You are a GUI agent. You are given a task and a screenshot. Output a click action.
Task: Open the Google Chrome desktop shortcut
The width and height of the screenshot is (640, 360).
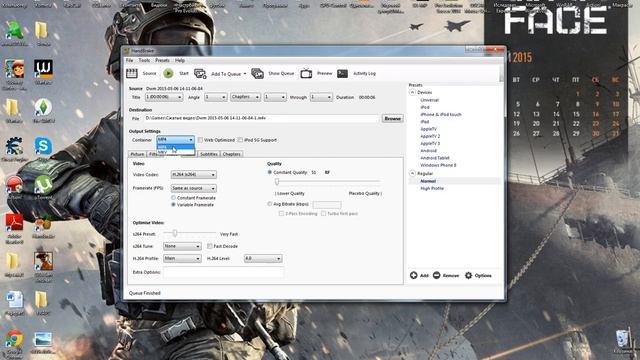click(x=14, y=339)
